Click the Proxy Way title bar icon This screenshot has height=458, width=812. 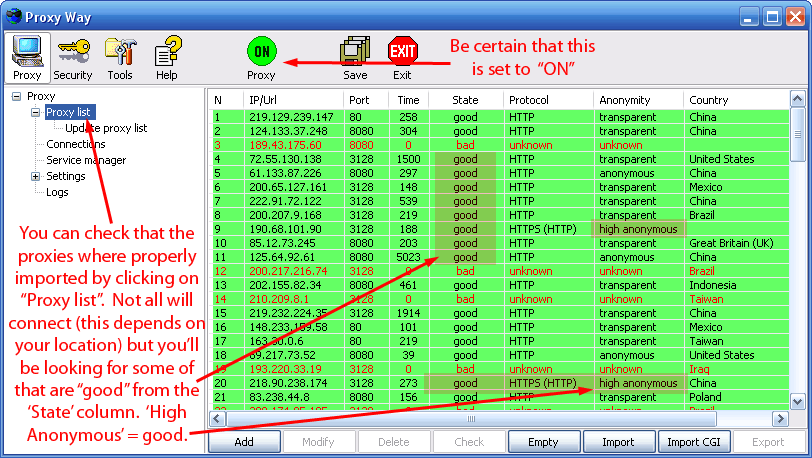[x=12, y=15]
